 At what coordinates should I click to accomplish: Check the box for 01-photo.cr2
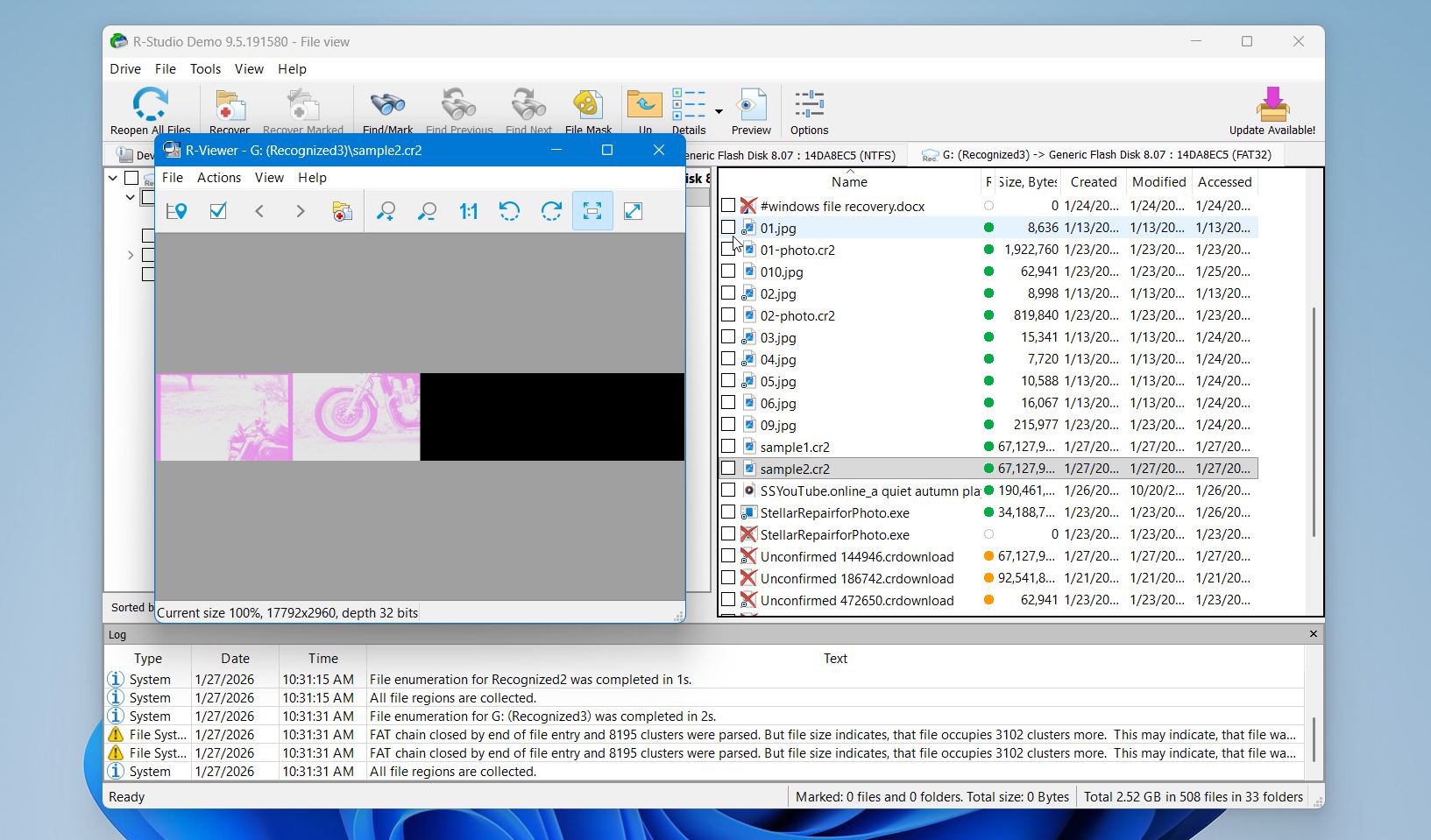click(728, 250)
